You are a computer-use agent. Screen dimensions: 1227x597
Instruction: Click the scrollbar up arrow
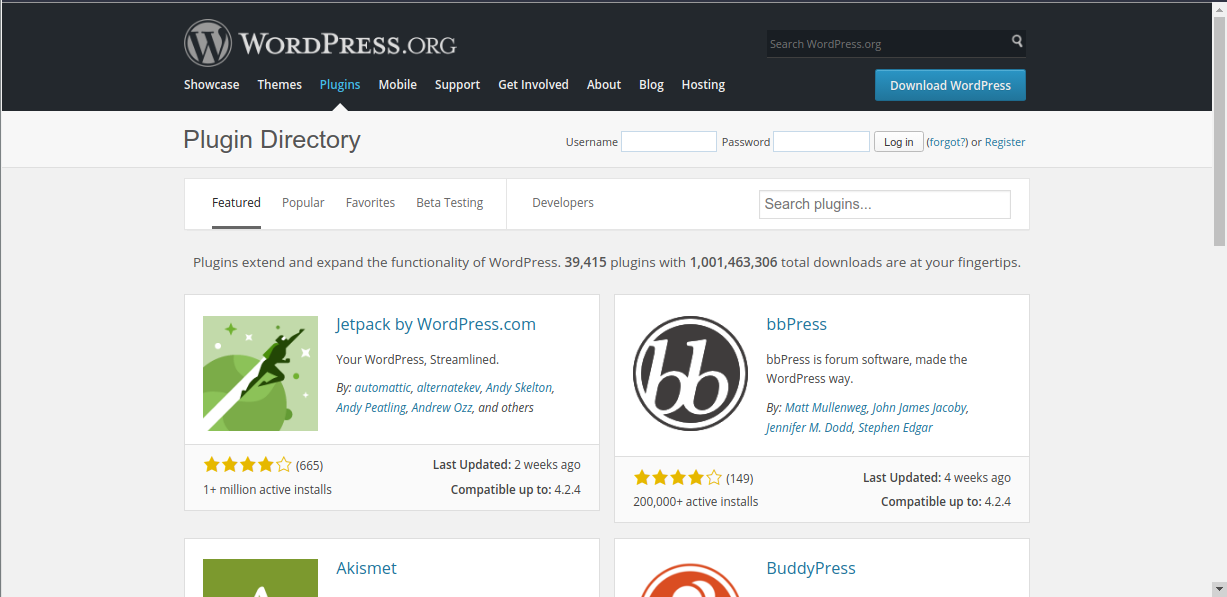[x=1219, y=7]
